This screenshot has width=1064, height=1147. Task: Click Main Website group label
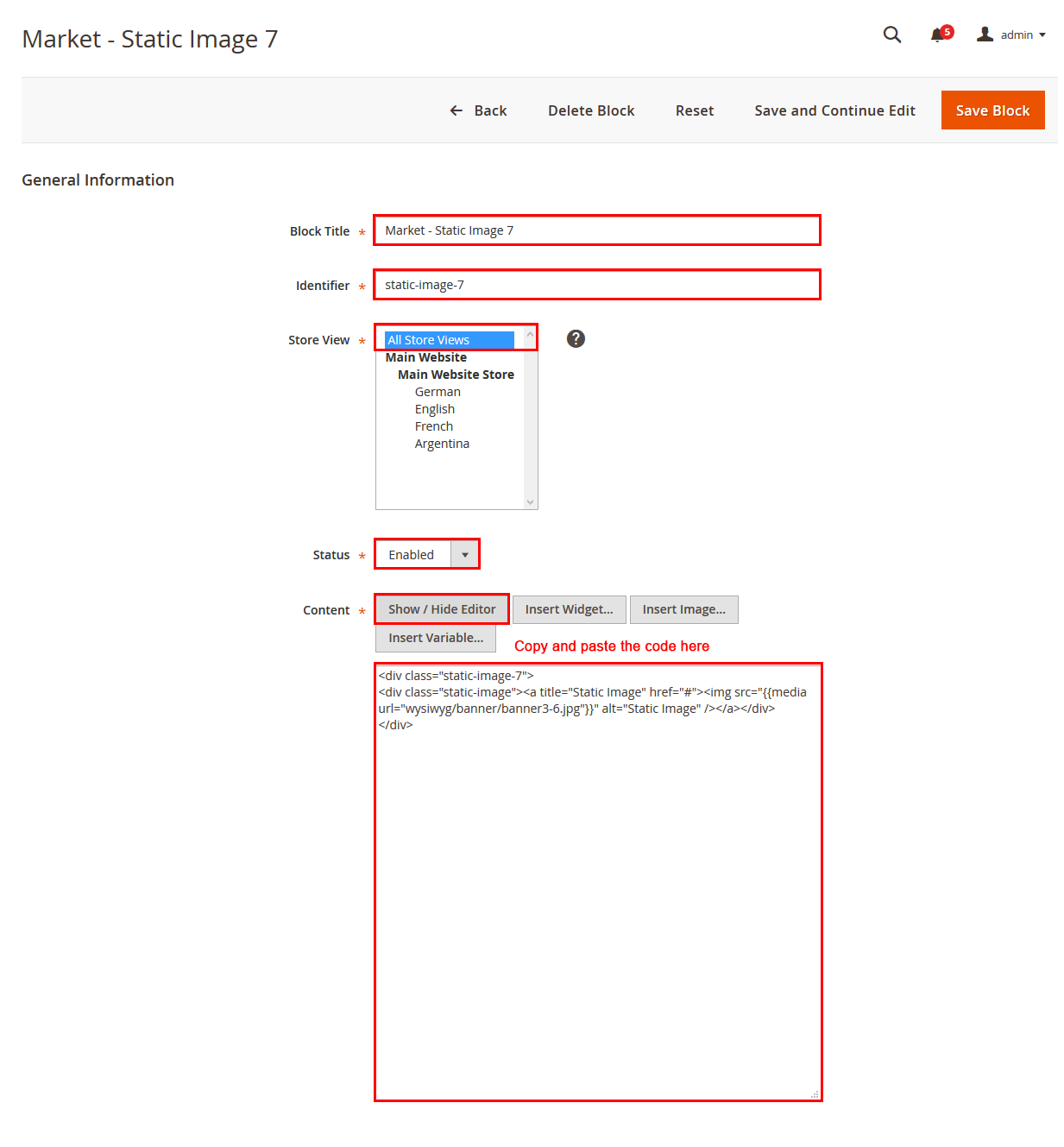(426, 357)
